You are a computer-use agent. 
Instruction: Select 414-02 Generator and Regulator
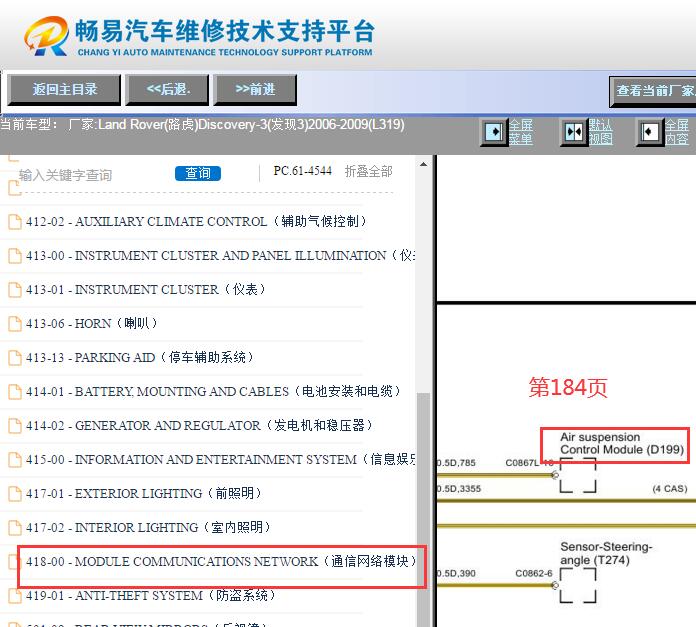(x=199, y=425)
